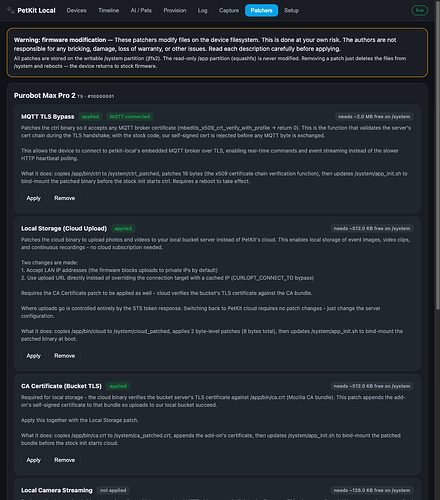The image size is (440, 500).
Task: Select the Patchers tab
Action: [261, 10]
